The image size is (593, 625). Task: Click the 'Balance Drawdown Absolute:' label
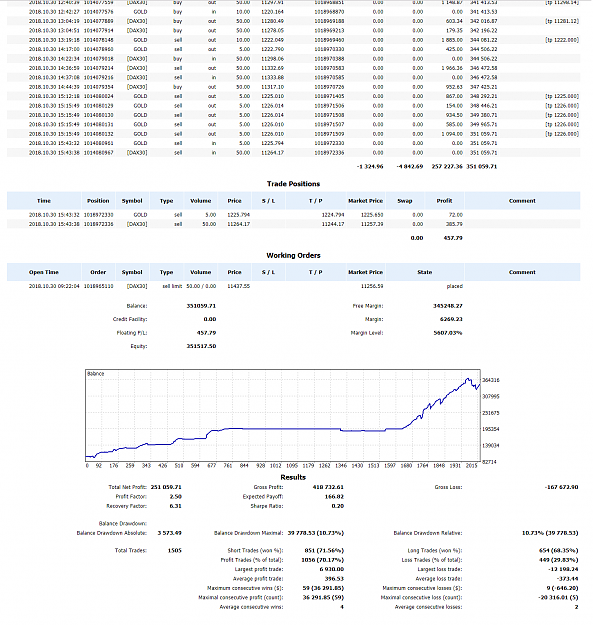(x=112, y=533)
